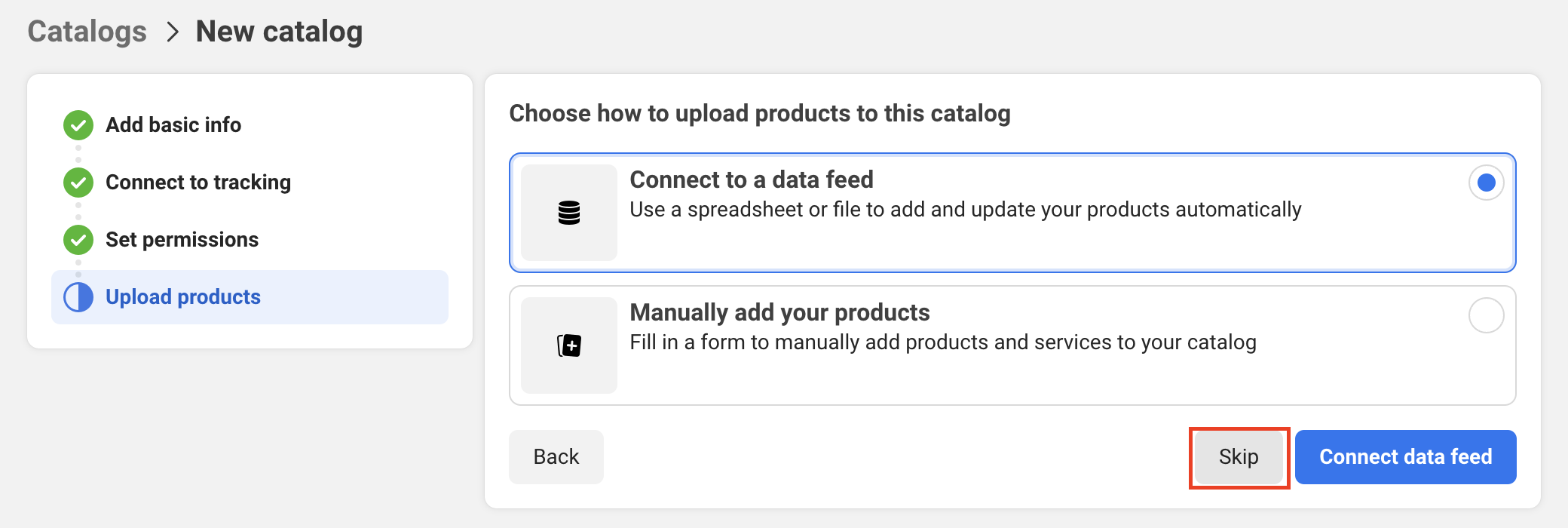The width and height of the screenshot is (1568, 528).
Task: Navigate to Catalogs via breadcrumb link
Action: coord(87,32)
